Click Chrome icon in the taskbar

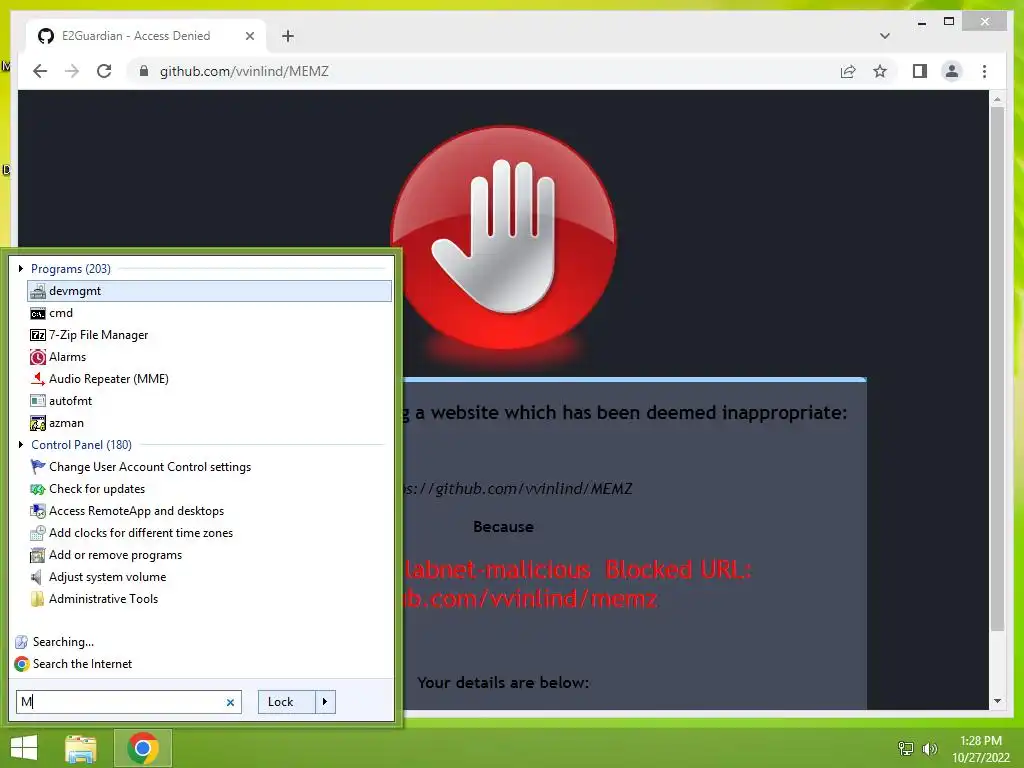(x=143, y=748)
